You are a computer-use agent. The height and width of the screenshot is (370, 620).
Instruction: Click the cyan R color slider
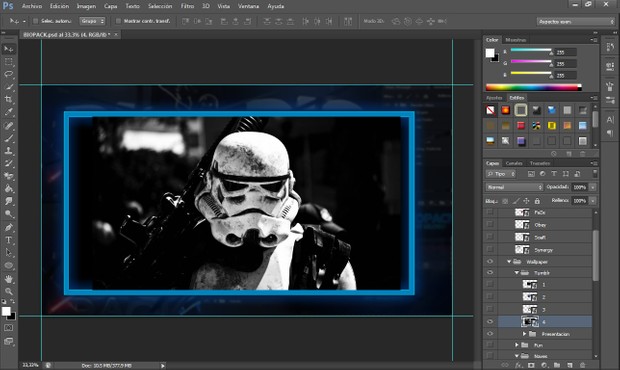531,50
